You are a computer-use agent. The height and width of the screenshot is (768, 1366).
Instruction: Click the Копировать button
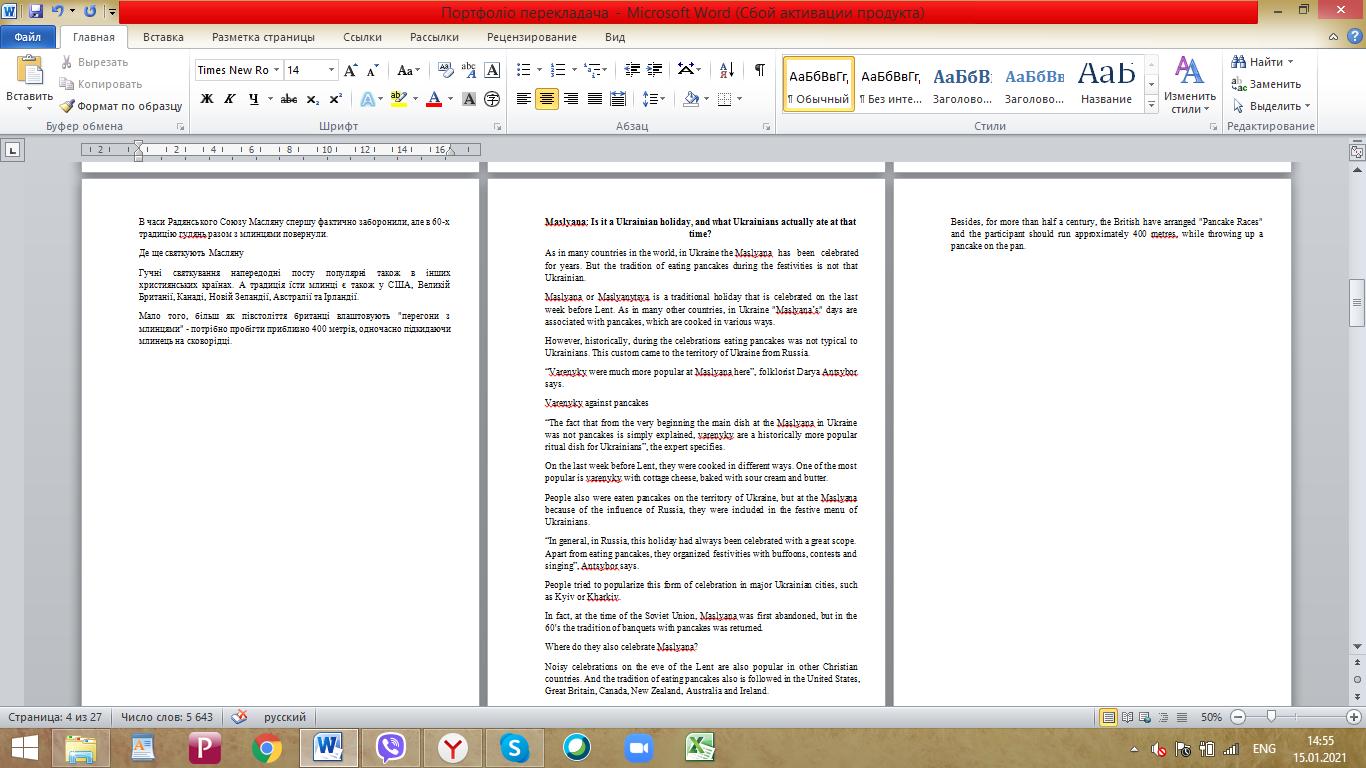pyautogui.click(x=101, y=84)
